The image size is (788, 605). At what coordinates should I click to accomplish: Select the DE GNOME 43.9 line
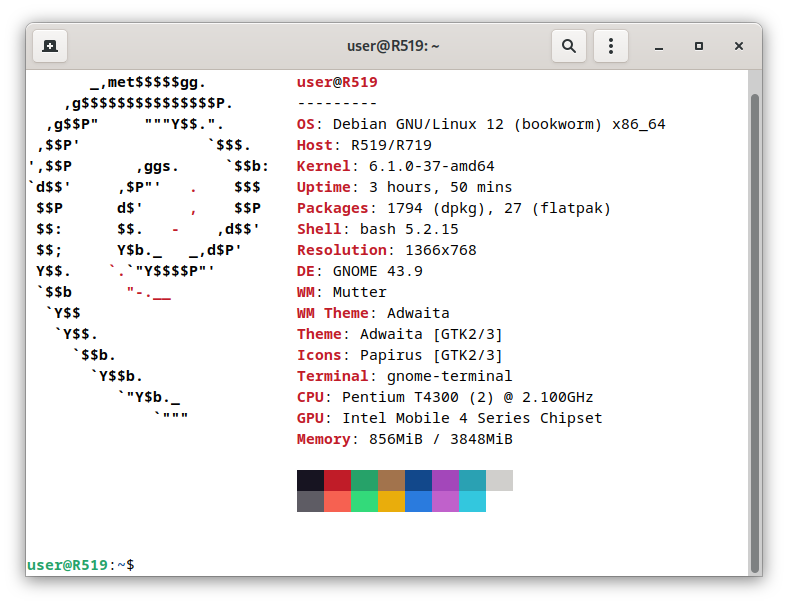[x=359, y=271]
